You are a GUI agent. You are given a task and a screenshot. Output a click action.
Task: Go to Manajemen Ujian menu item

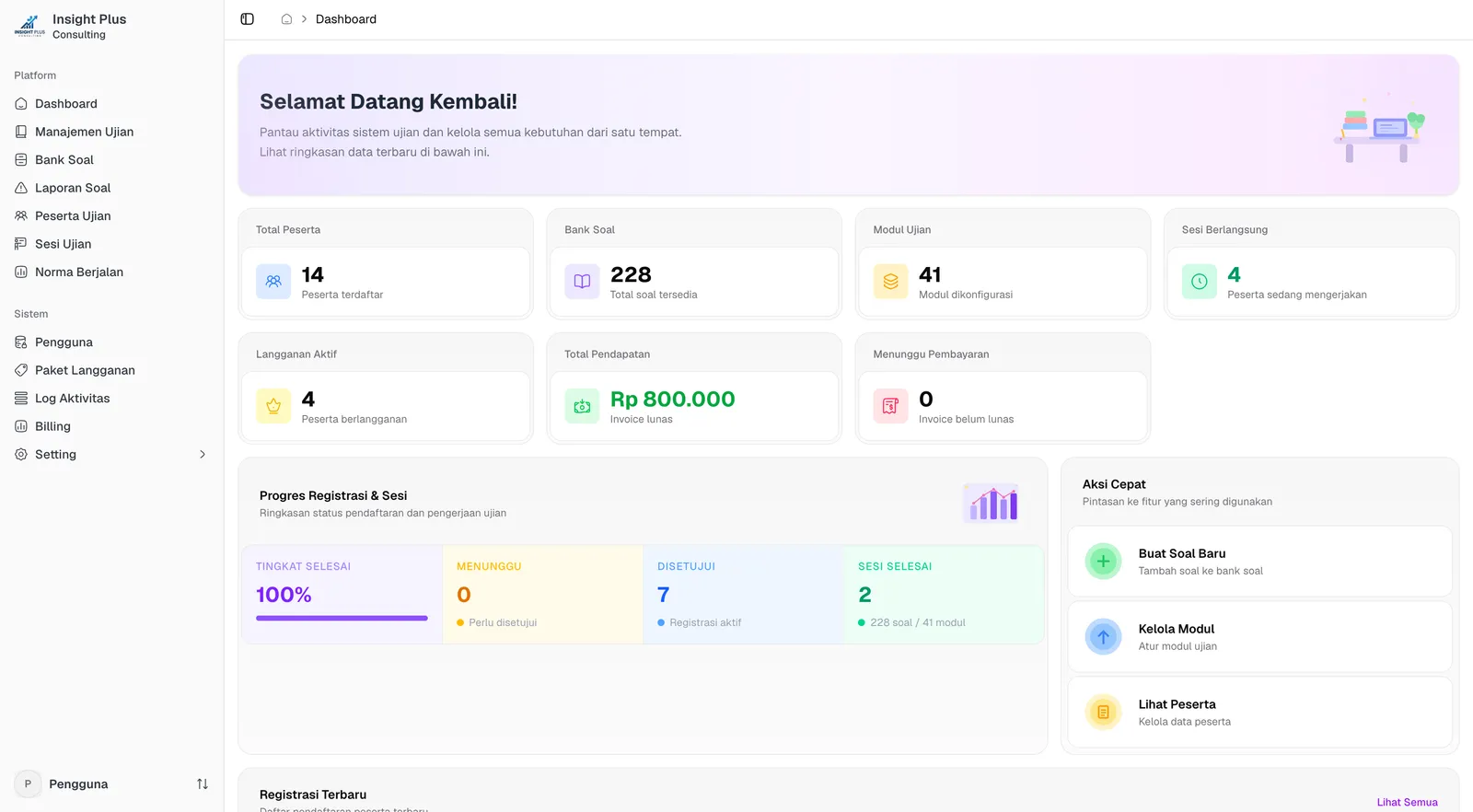pos(111,132)
